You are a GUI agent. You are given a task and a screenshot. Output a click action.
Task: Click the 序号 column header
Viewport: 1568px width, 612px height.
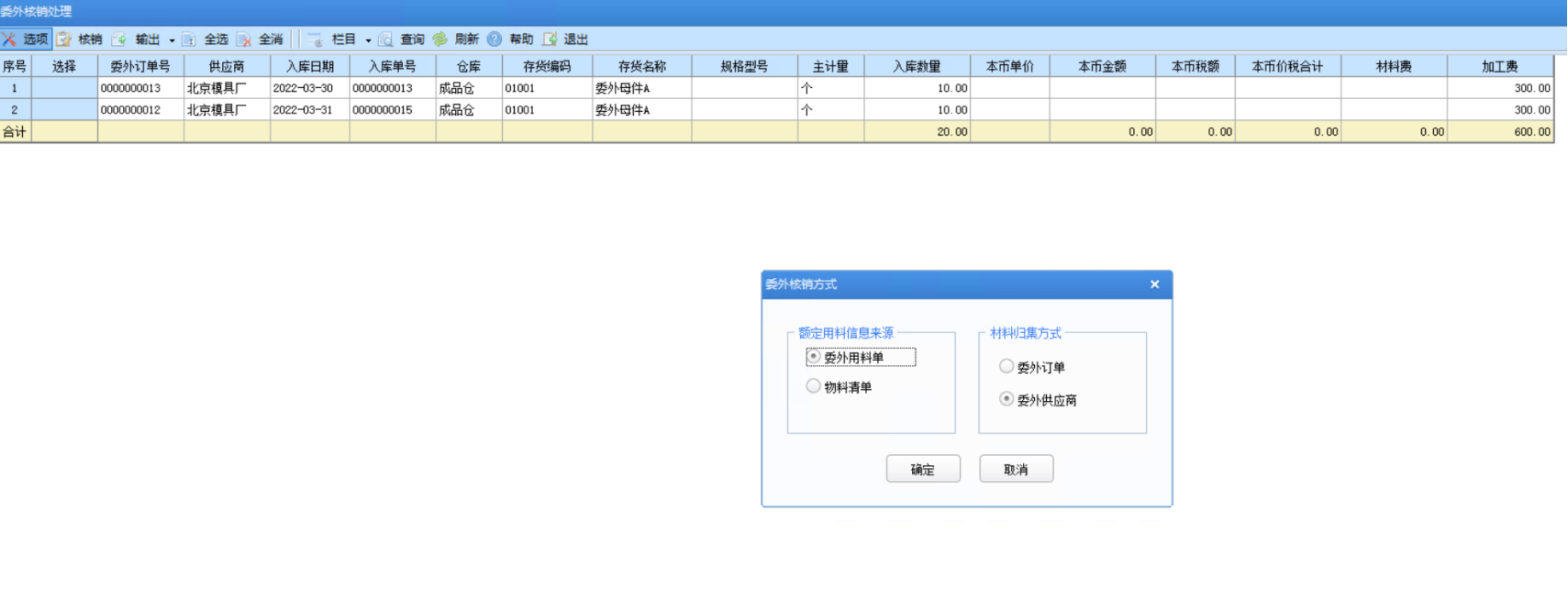coord(15,66)
